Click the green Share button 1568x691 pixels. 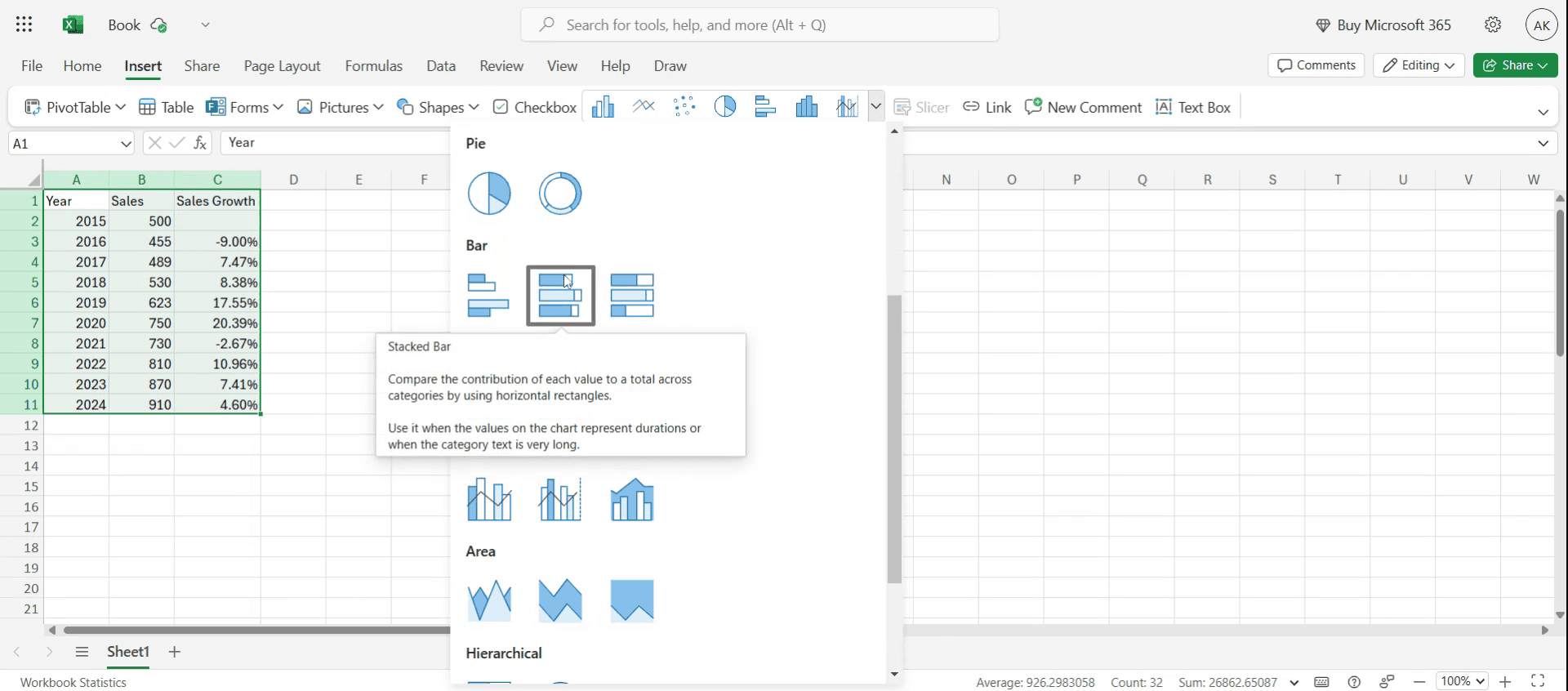pyautogui.click(x=1516, y=65)
